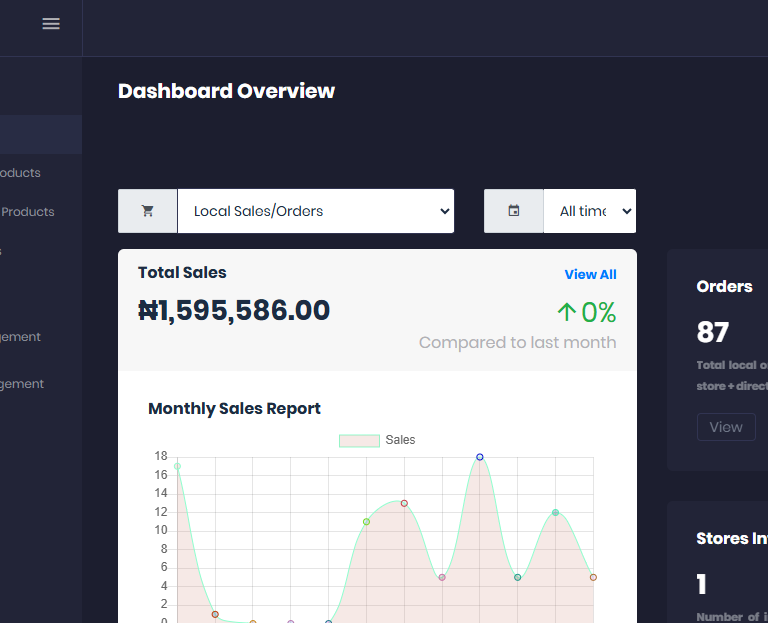Screen dimensions: 768x623
Task: Select the lower management item in sidebar
Action: pyautogui.click(x=20, y=384)
